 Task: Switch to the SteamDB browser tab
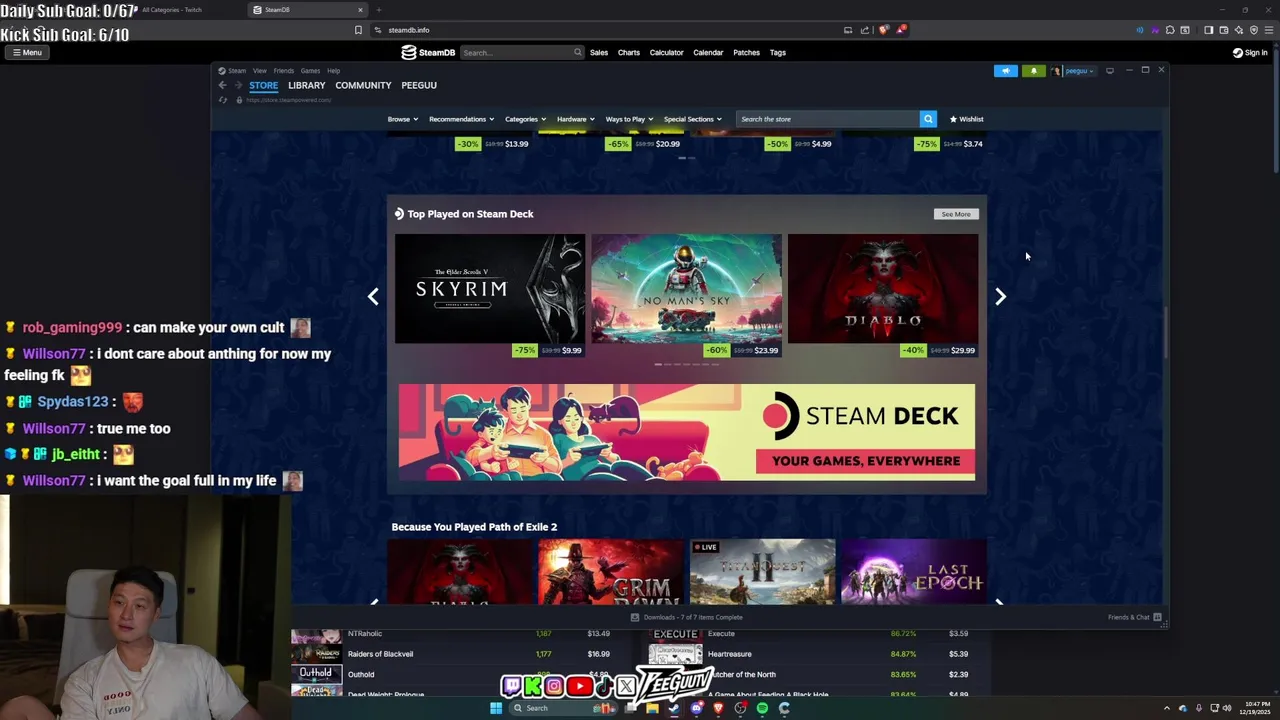307,10
